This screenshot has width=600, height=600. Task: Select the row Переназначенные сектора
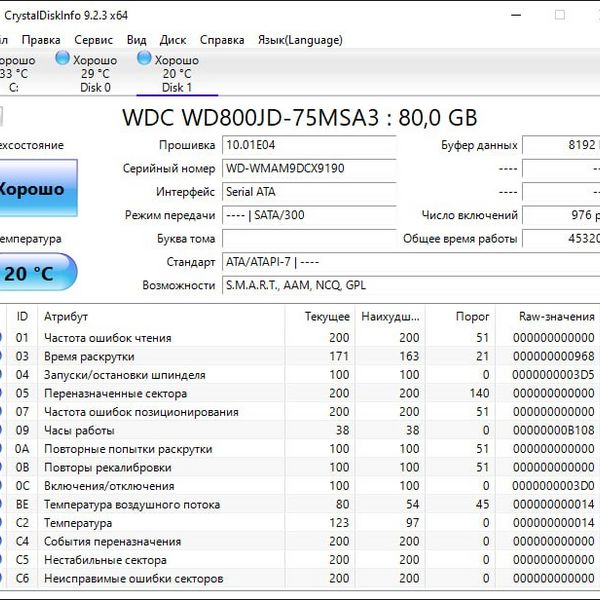(300, 393)
